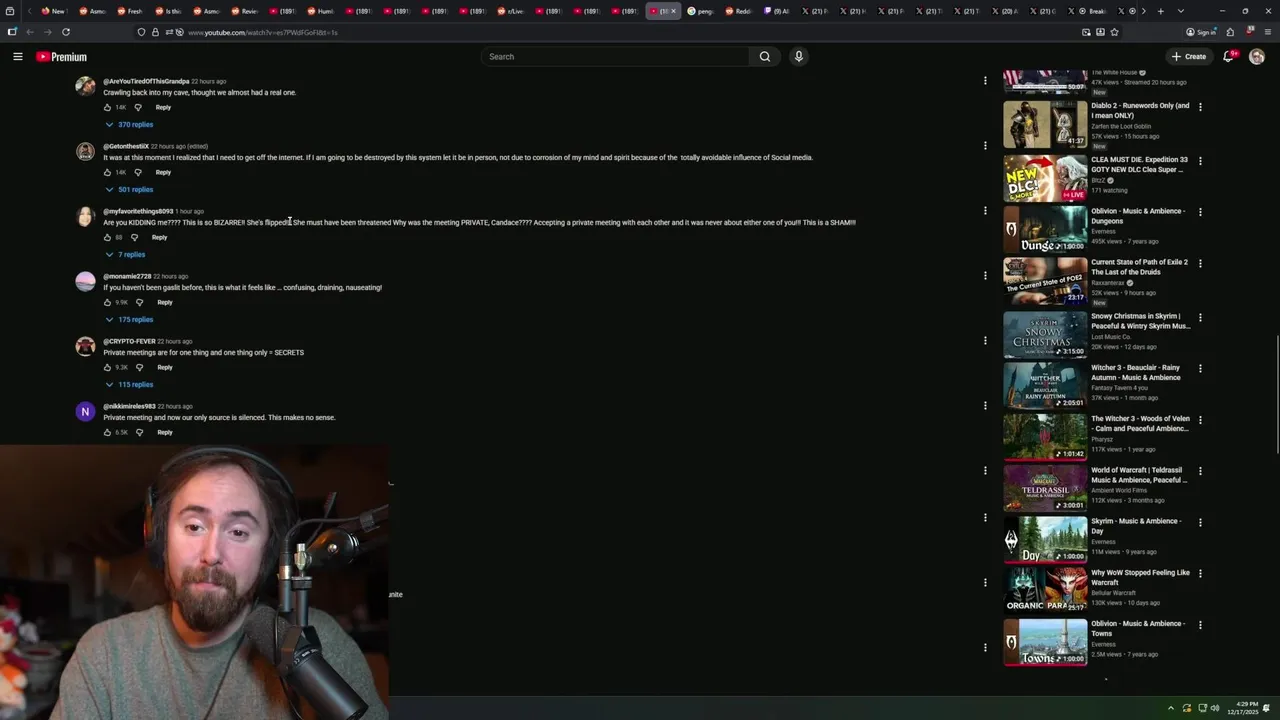This screenshot has width=1280, height=720.
Task: Like the comment by @Getonthestix
Action: point(108,172)
